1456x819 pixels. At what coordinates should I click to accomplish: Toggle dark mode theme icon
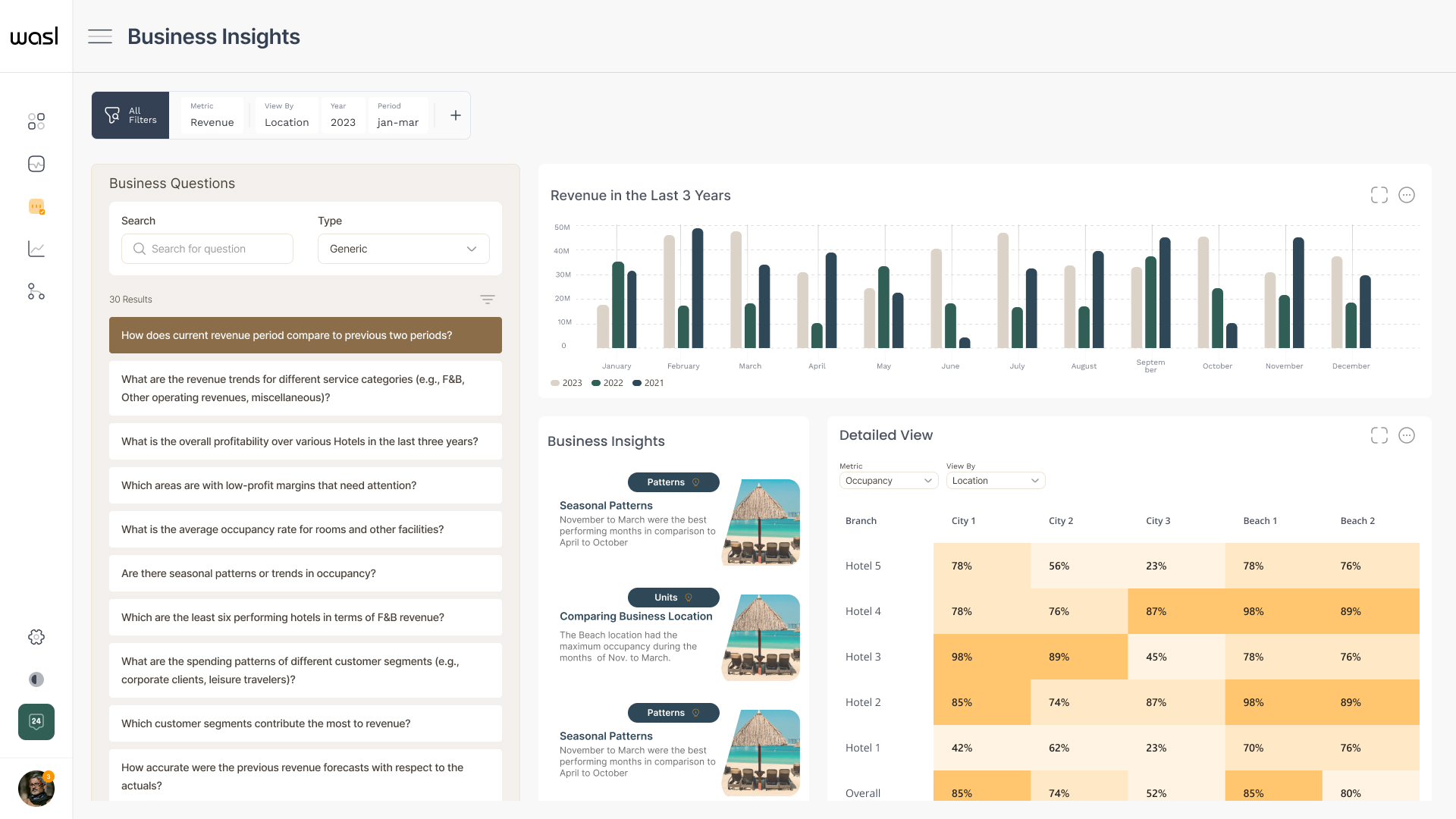36,679
